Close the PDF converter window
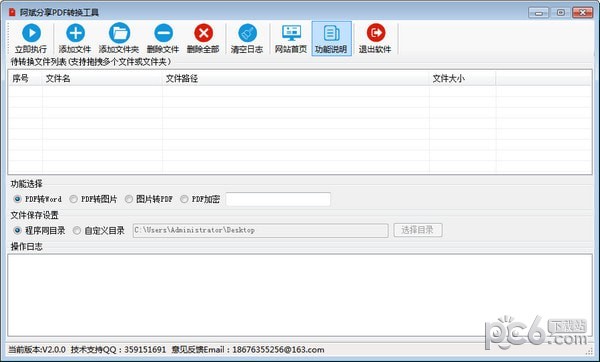This screenshot has width=600, height=362. point(582,13)
